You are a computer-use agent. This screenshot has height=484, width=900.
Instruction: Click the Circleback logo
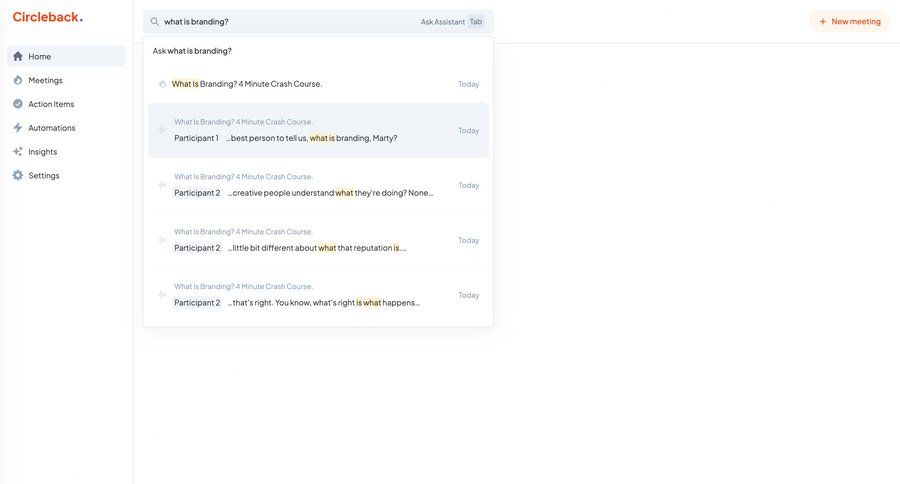click(47, 17)
